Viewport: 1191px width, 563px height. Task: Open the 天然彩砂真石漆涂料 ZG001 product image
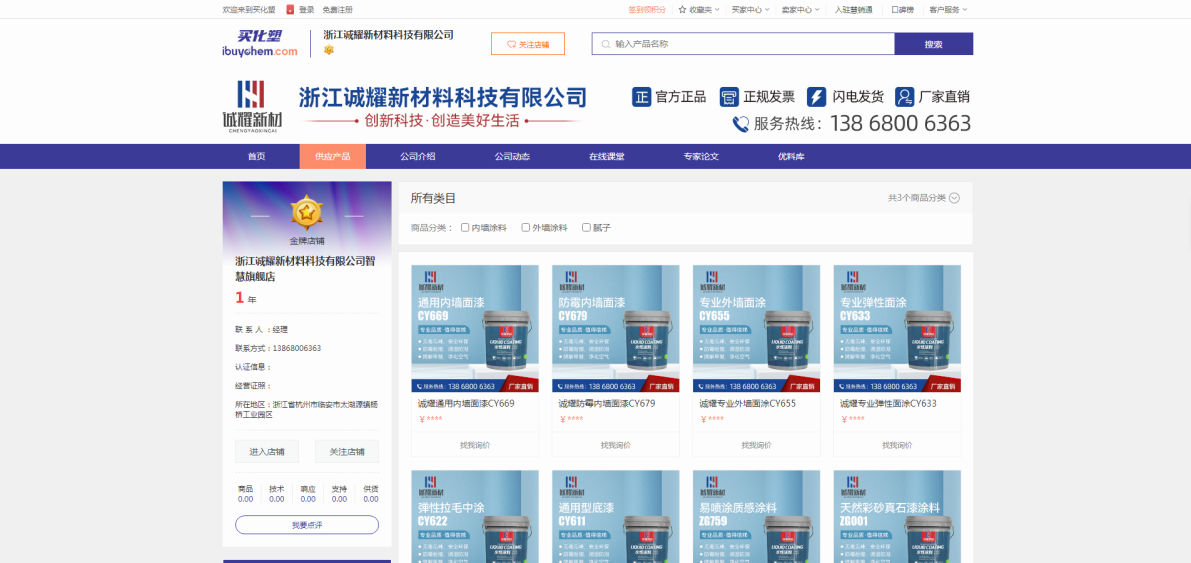(x=897, y=517)
